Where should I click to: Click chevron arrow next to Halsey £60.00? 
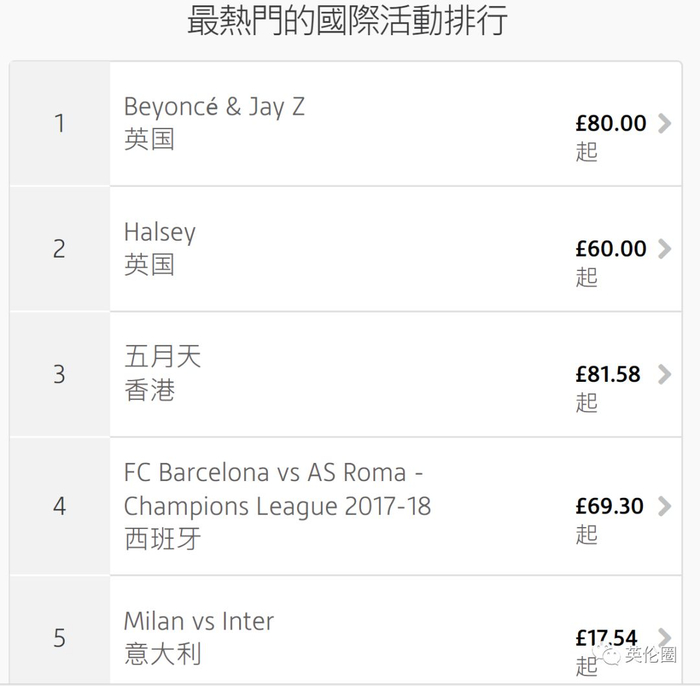pyautogui.click(x=664, y=249)
